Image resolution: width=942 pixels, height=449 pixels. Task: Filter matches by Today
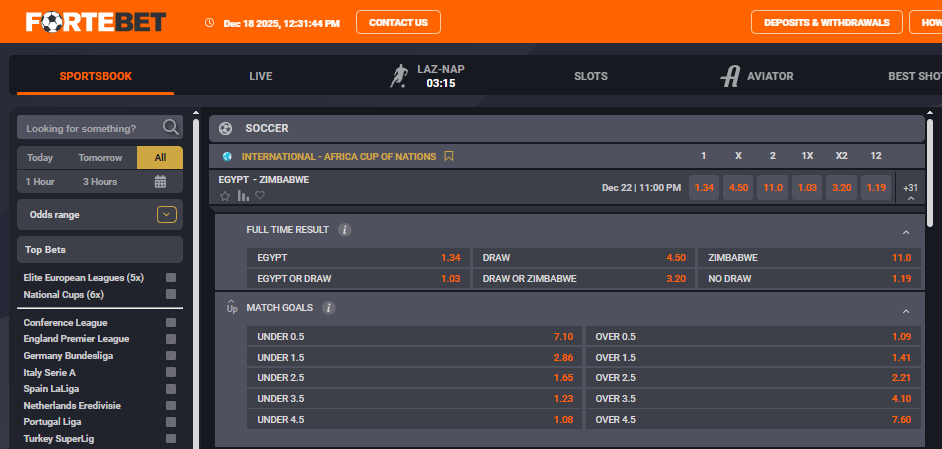[40, 157]
